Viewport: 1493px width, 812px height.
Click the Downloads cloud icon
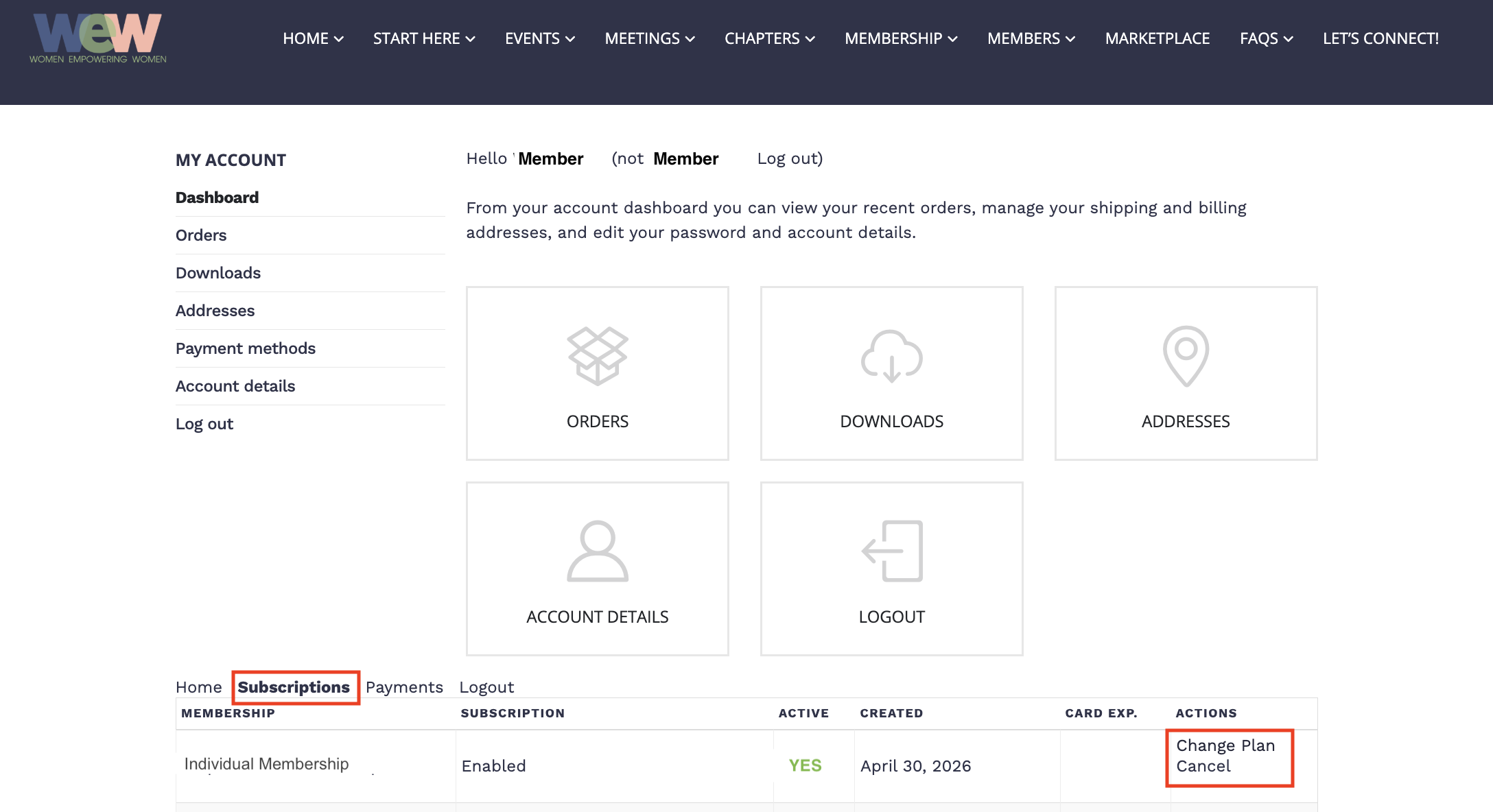[x=891, y=356]
